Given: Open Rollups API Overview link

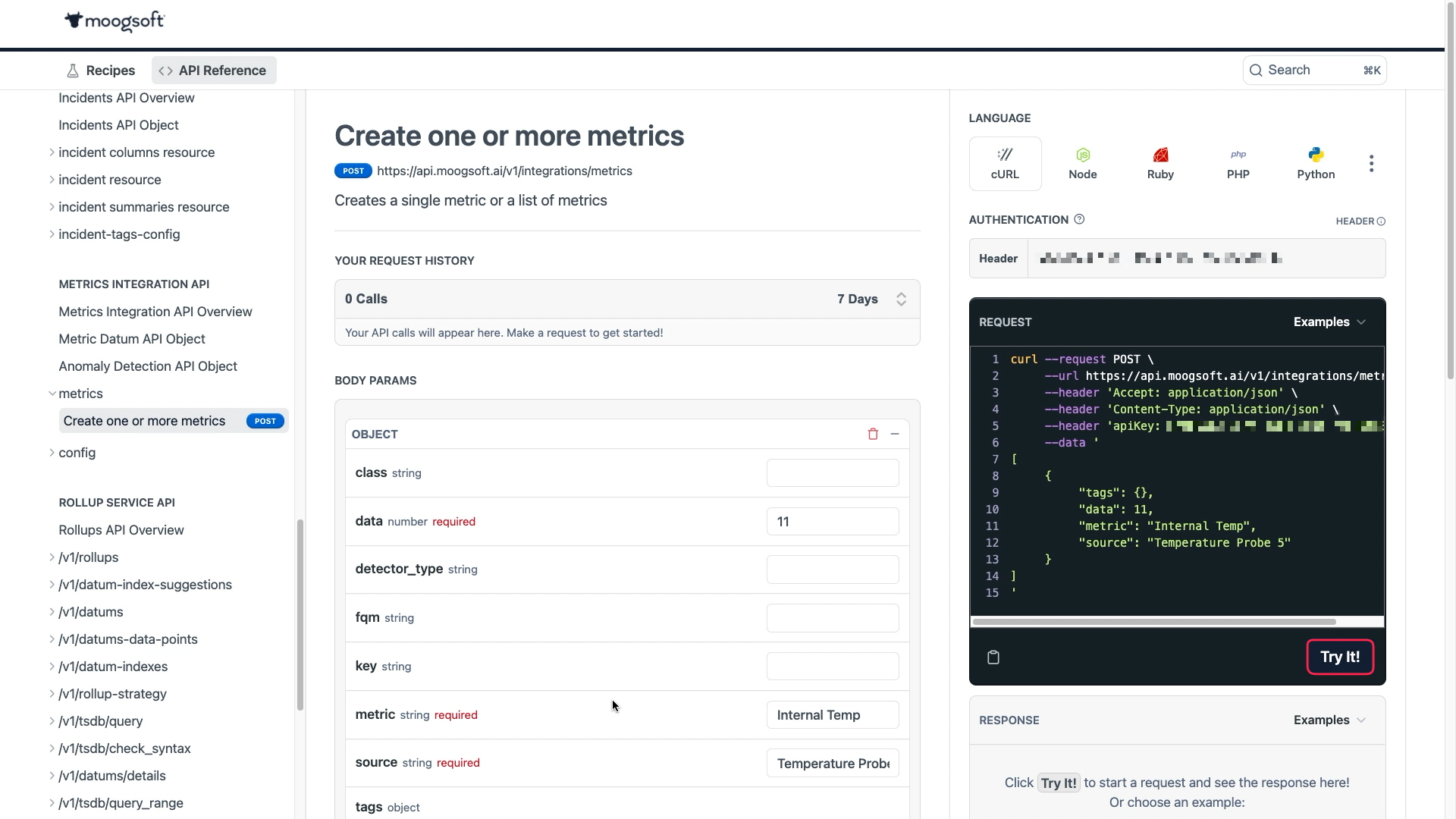Looking at the screenshot, I should (121, 530).
